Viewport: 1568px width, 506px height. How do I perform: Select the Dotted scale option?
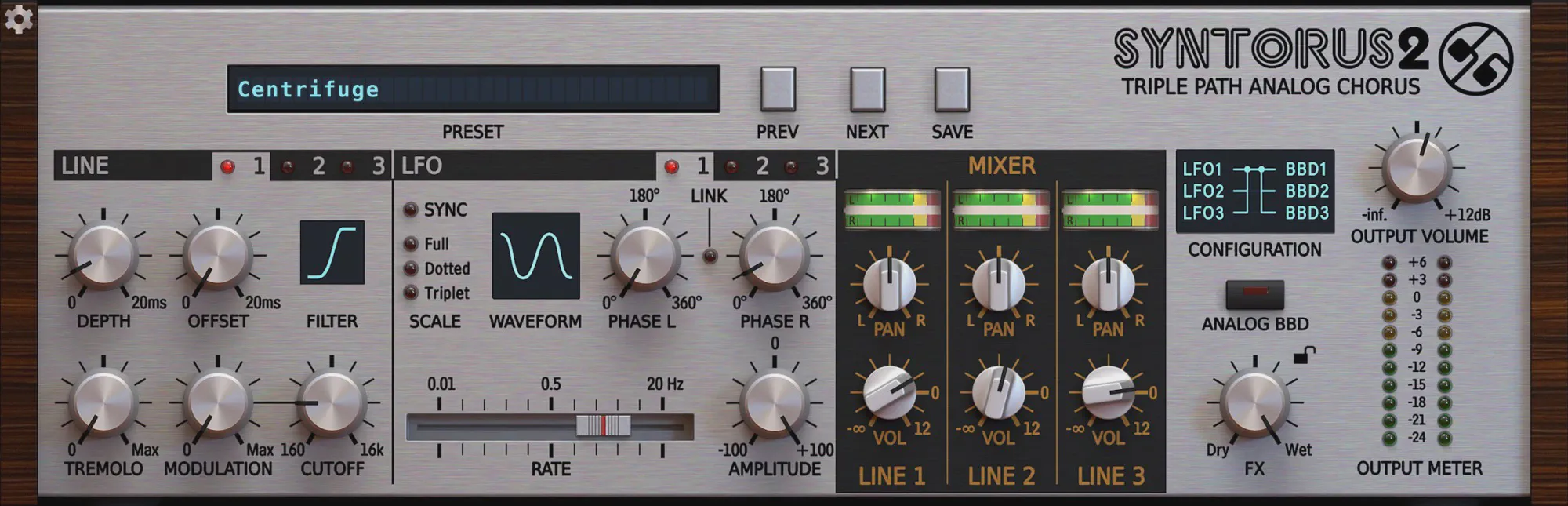[x=411, y=268]
